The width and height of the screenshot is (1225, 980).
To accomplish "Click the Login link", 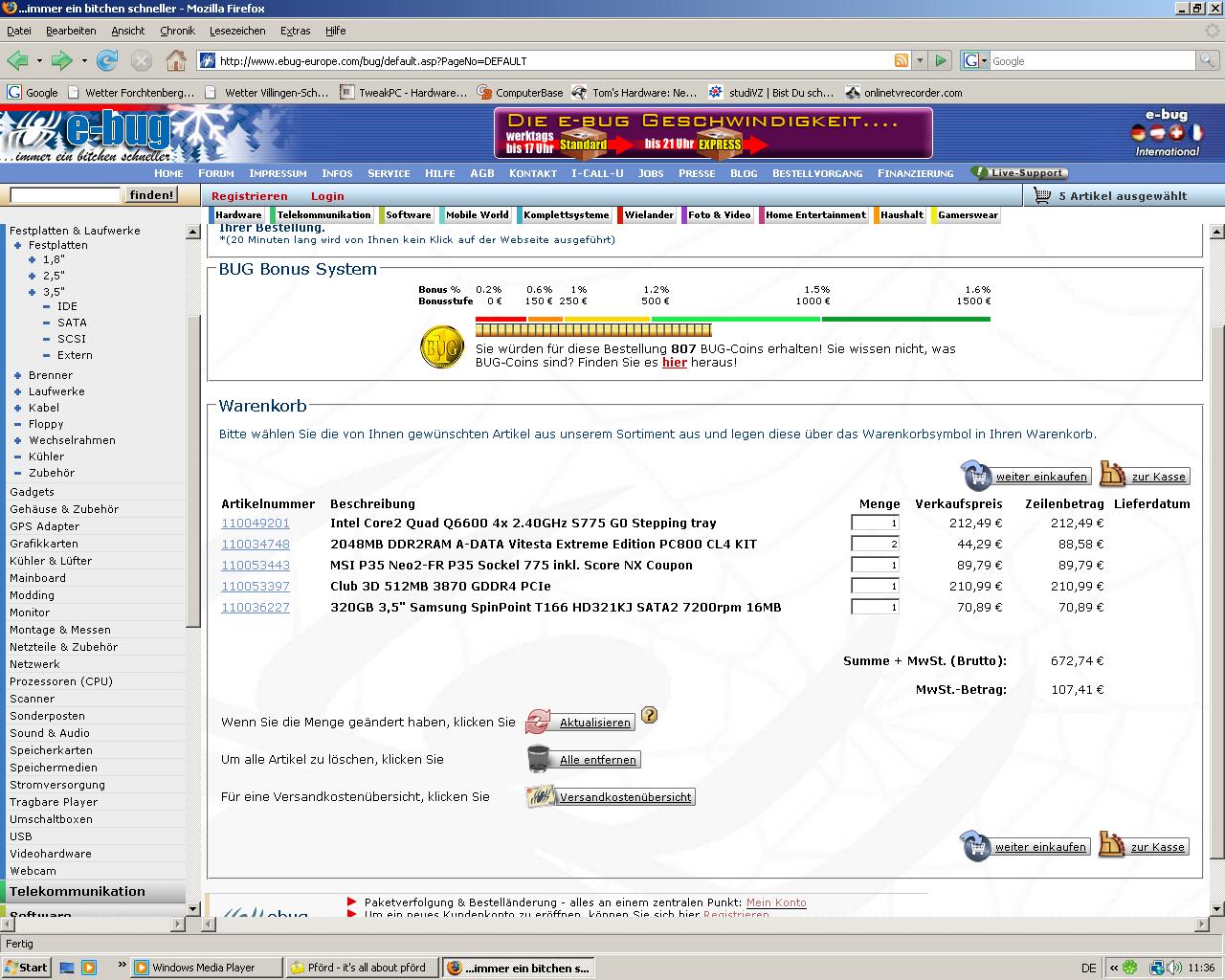I will pos(327,196).
